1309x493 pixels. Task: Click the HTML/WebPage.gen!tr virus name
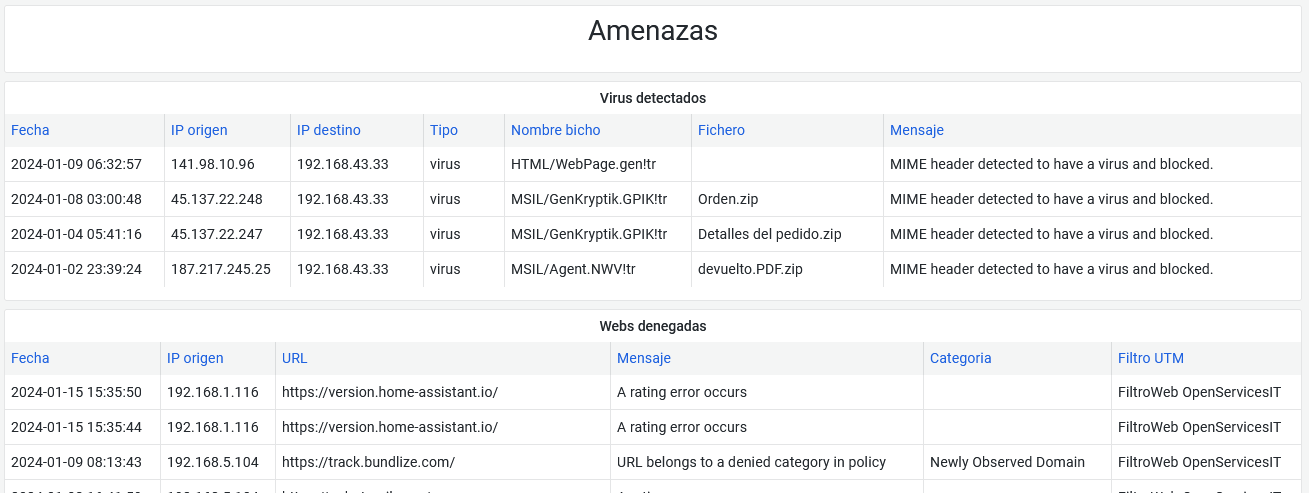583,164
